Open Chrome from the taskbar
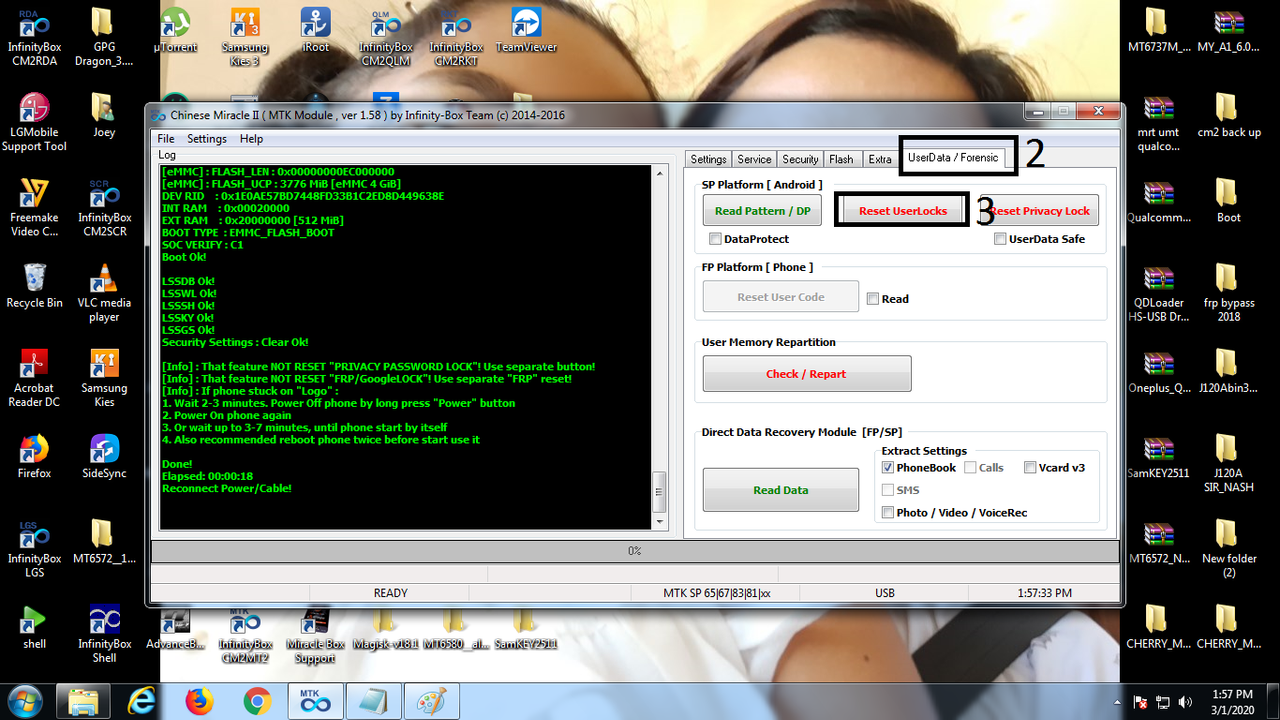Viewport: 1280px width, 720px height. 257,701
